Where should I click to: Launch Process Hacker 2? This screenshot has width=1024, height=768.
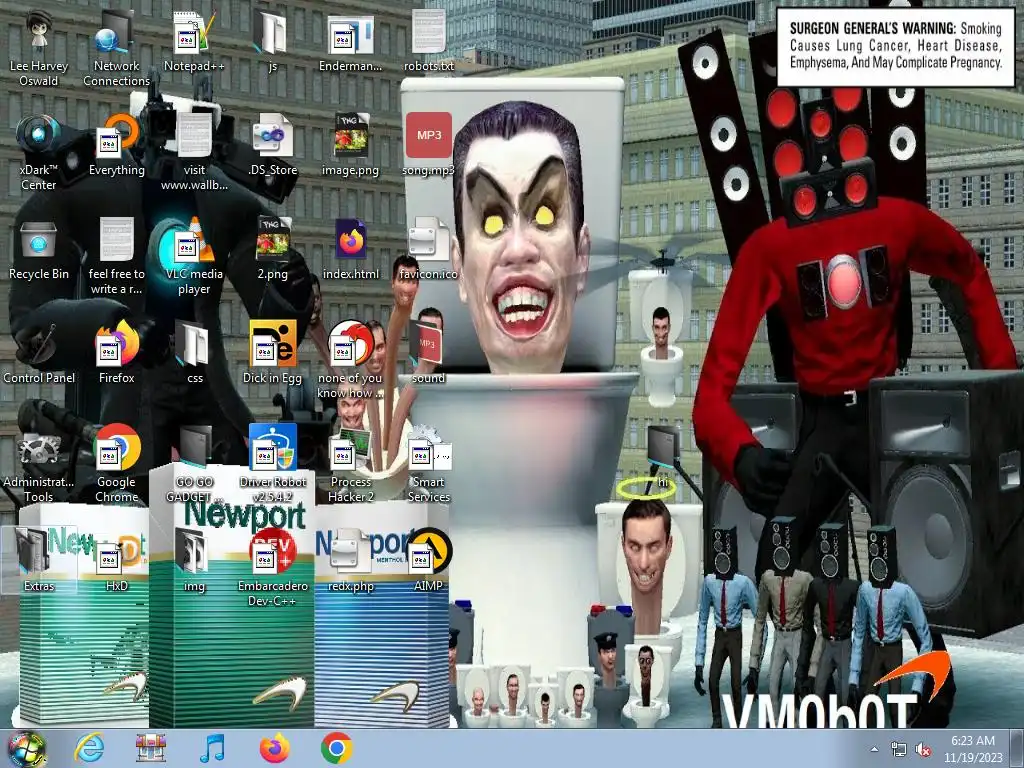pyautogui.click(x=350, y=465)
